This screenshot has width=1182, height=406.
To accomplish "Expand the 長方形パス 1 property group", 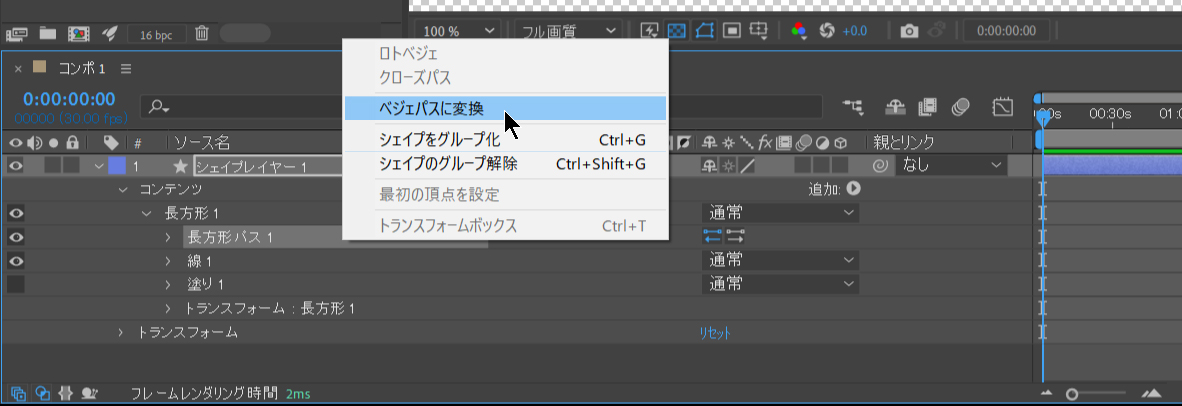I will pyautogui.click(x=168, y=237).
